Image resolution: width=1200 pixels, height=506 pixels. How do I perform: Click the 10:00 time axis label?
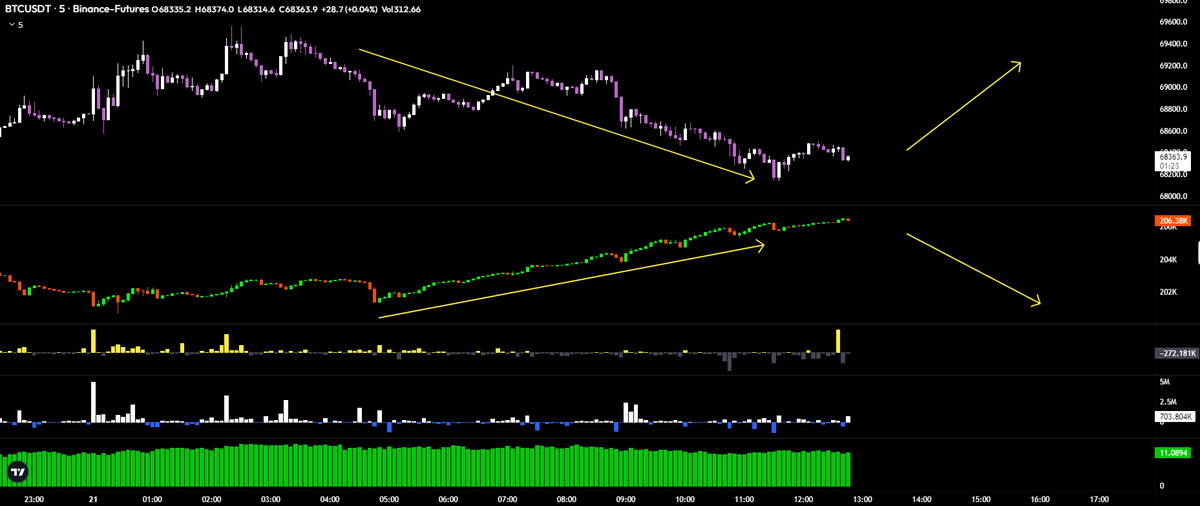pos(685,497)
